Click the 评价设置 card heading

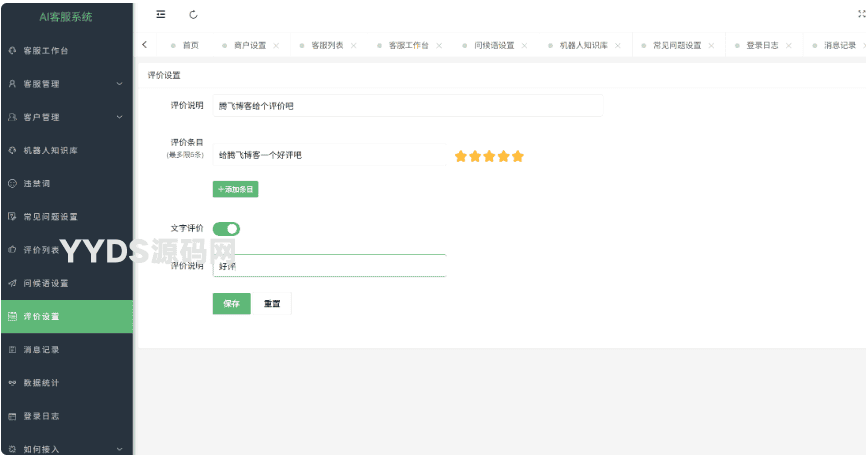tap(164, 75)
